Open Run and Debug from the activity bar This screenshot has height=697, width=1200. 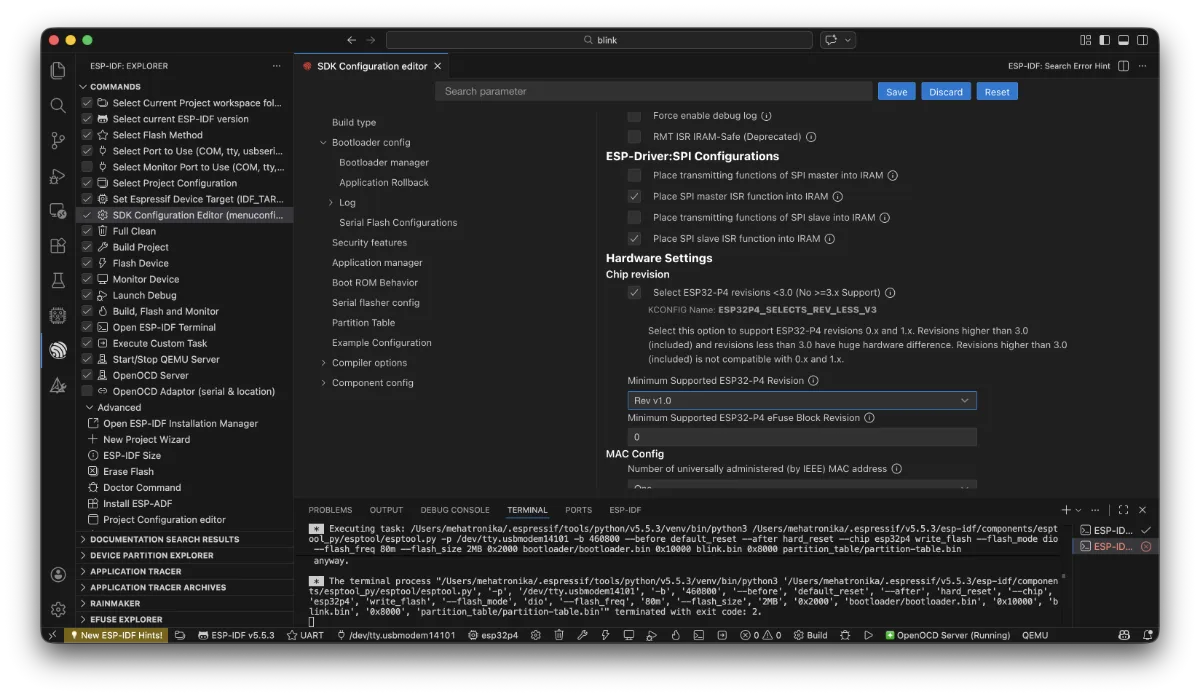58,176
